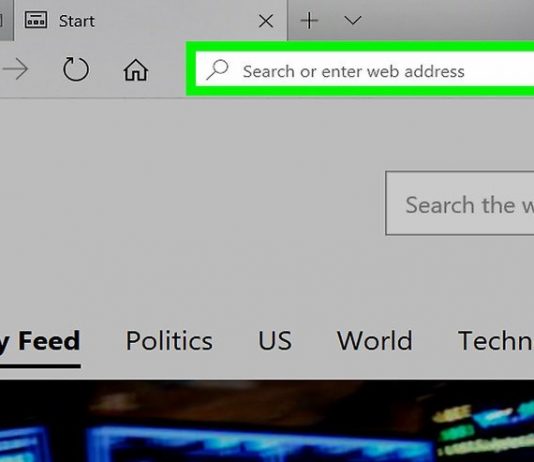Viewport: 534px width, 462px height.
Task: Open the US news category
Action: pos(275,341)
